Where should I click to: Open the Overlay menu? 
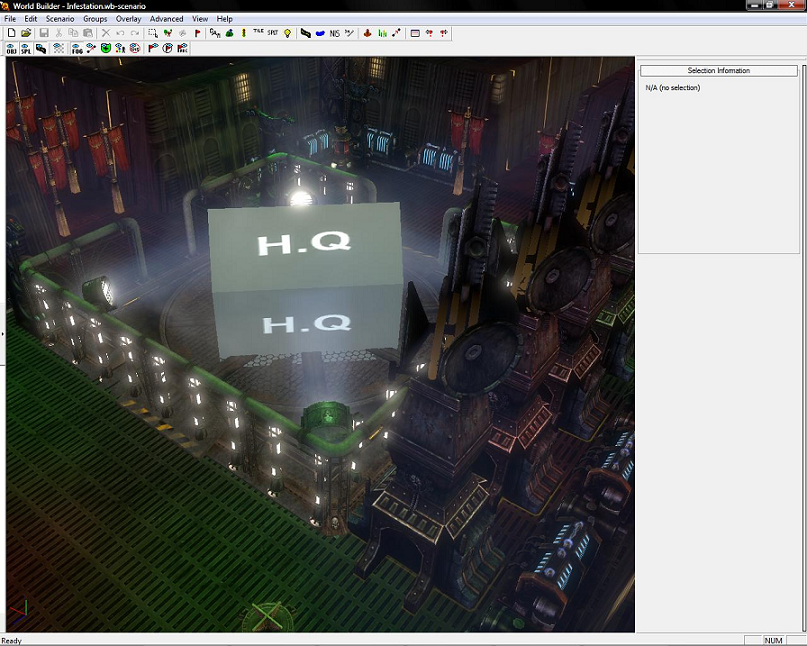click(128, 19)
